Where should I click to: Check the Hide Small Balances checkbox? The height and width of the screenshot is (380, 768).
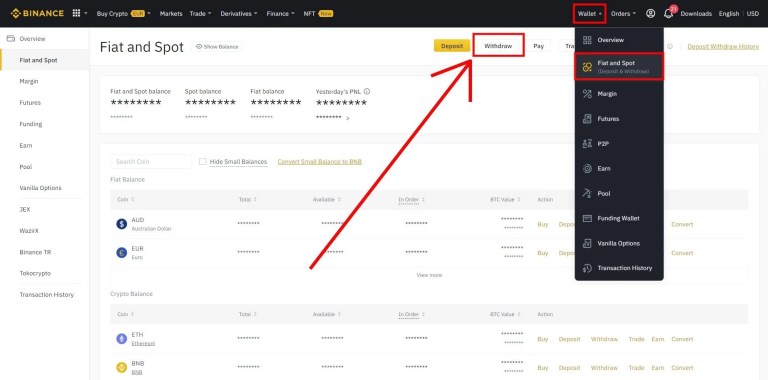(203, 162)
